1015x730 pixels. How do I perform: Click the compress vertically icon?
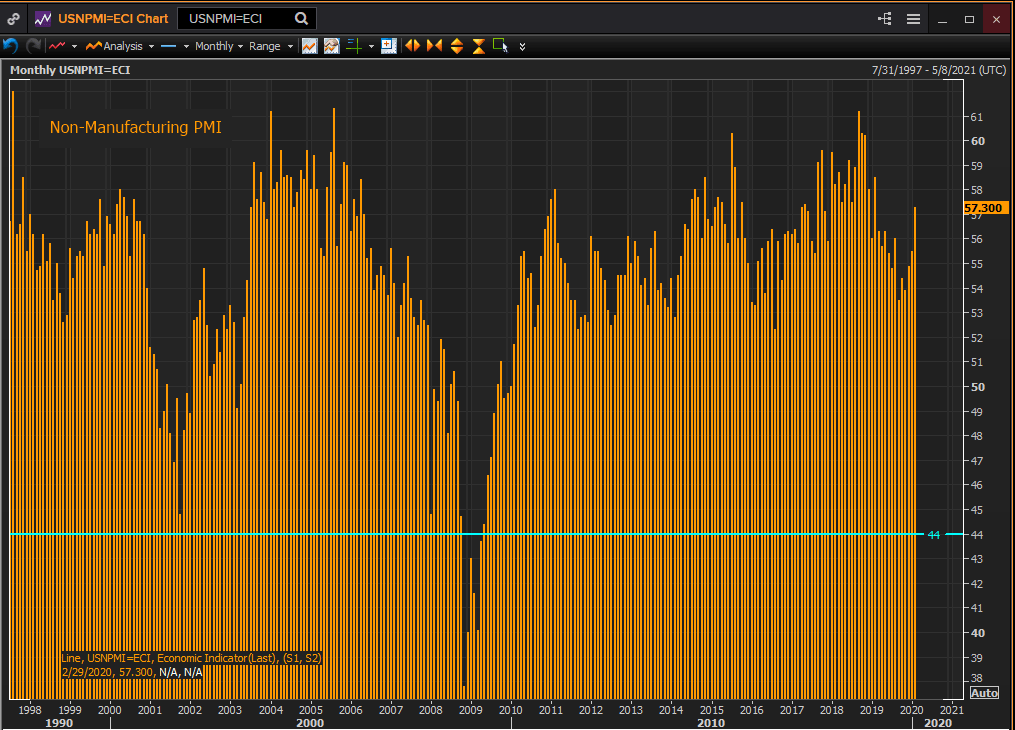(x=479, y=46)
